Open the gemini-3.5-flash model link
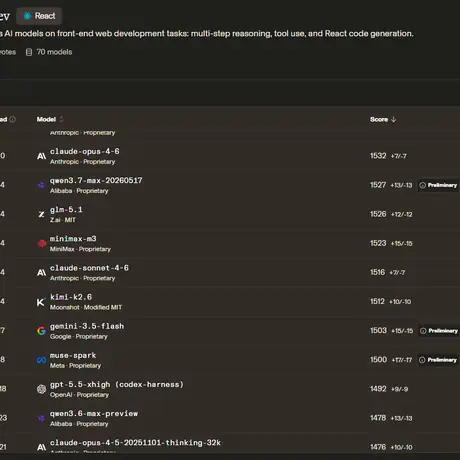Screen dimensions: 460x460 click(x=87, y=326)
